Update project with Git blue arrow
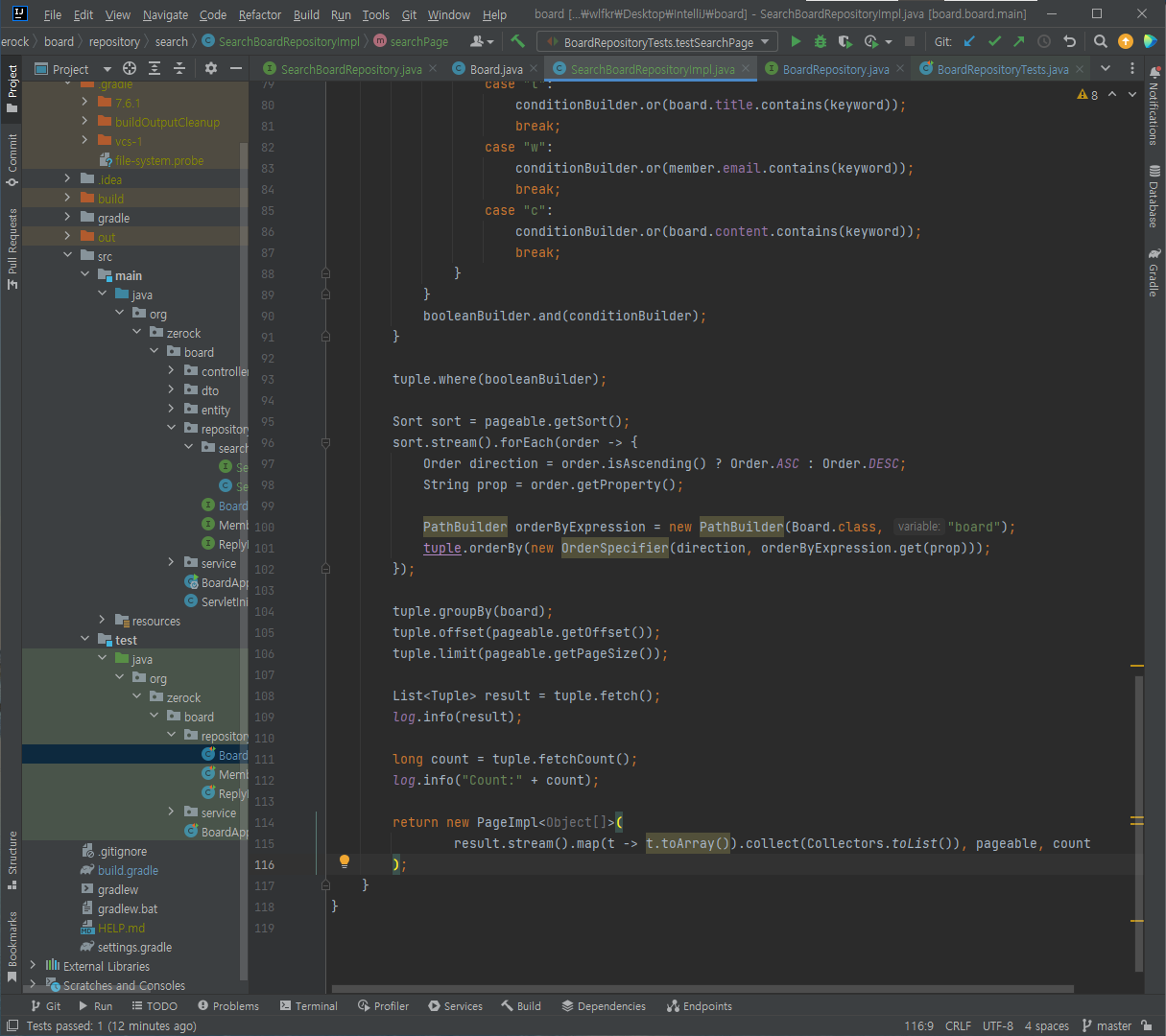The image size is (1166, 1036). (x=969, y=41)
